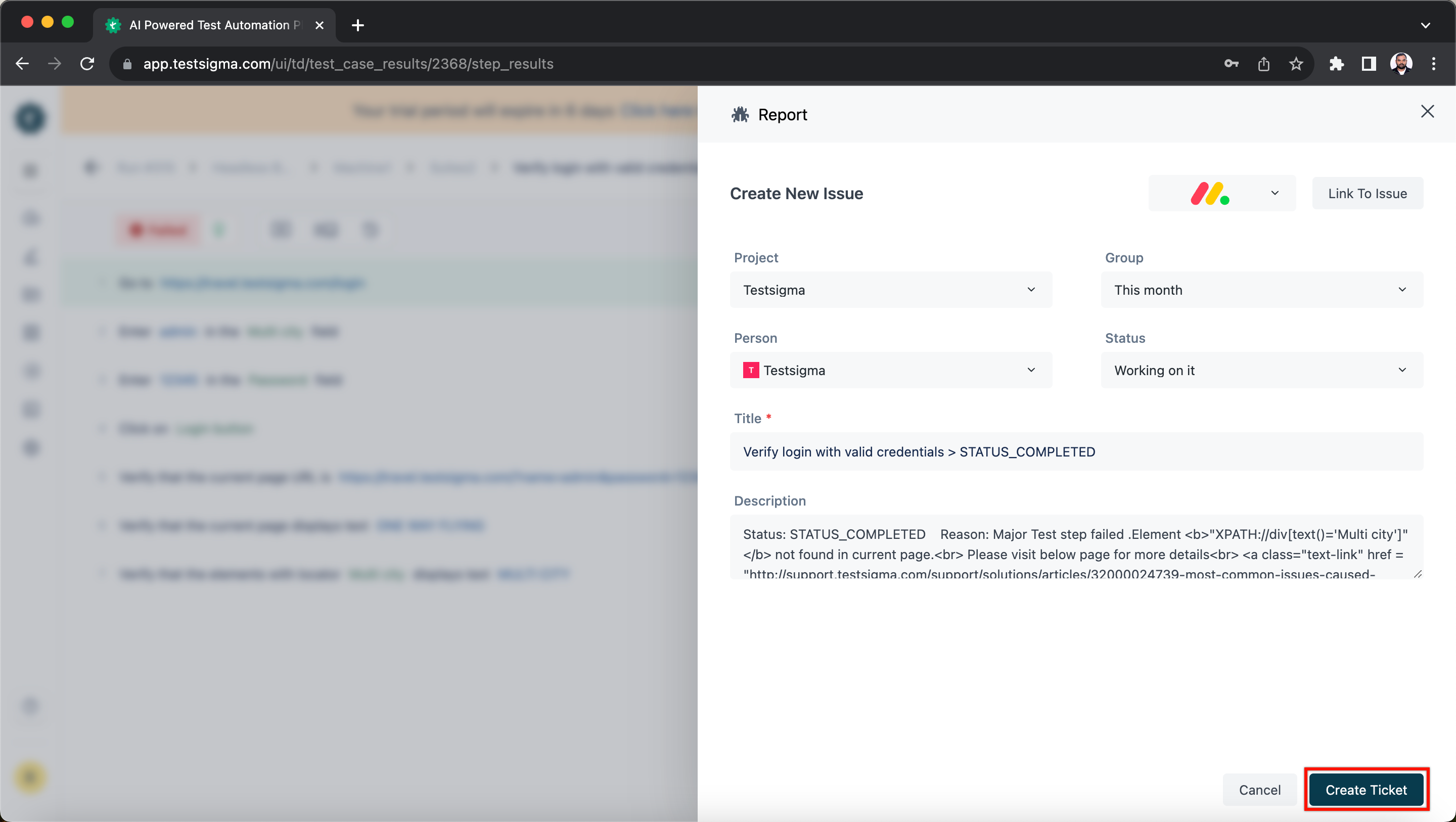Click the 'Cancel' button

pos(1260,790)
